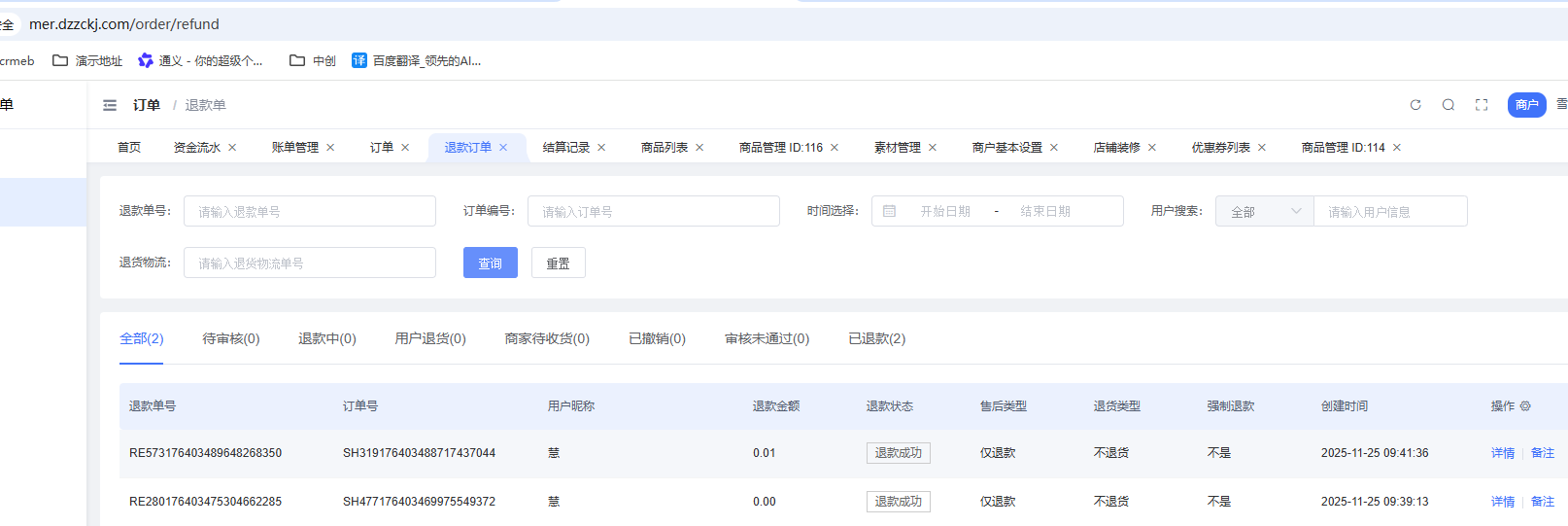Close the 优惠券列表 tab

tap(1262, 148)
